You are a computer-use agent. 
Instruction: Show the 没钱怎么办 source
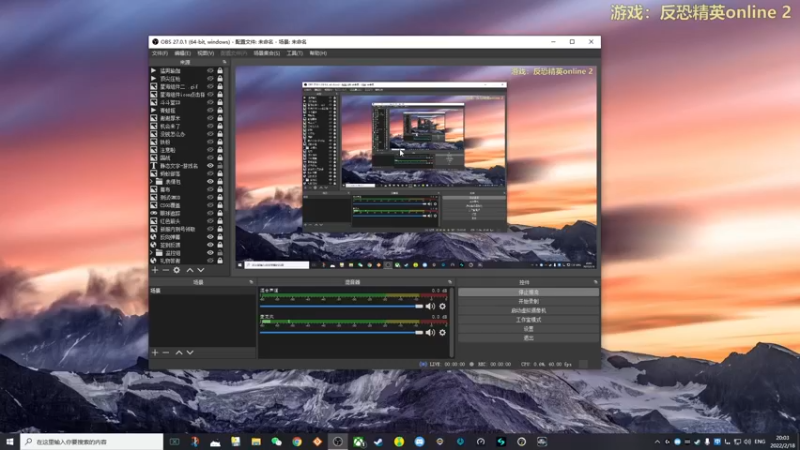click(x=210, y=134)
